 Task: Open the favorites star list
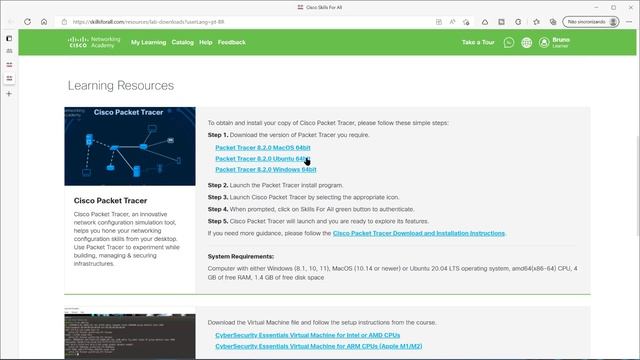tap(536, 22)
